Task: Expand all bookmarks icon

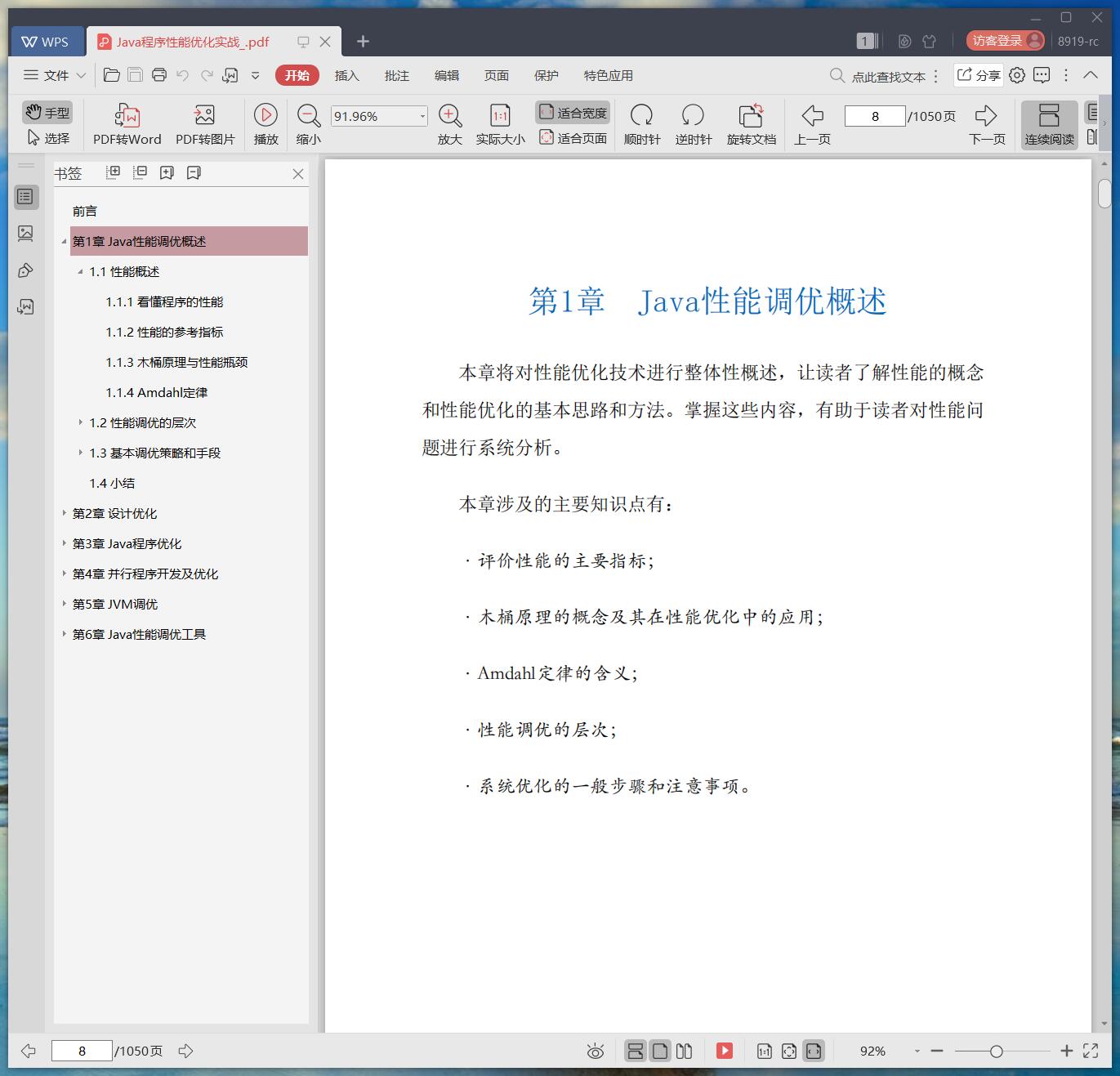Action: pos(114,172)
